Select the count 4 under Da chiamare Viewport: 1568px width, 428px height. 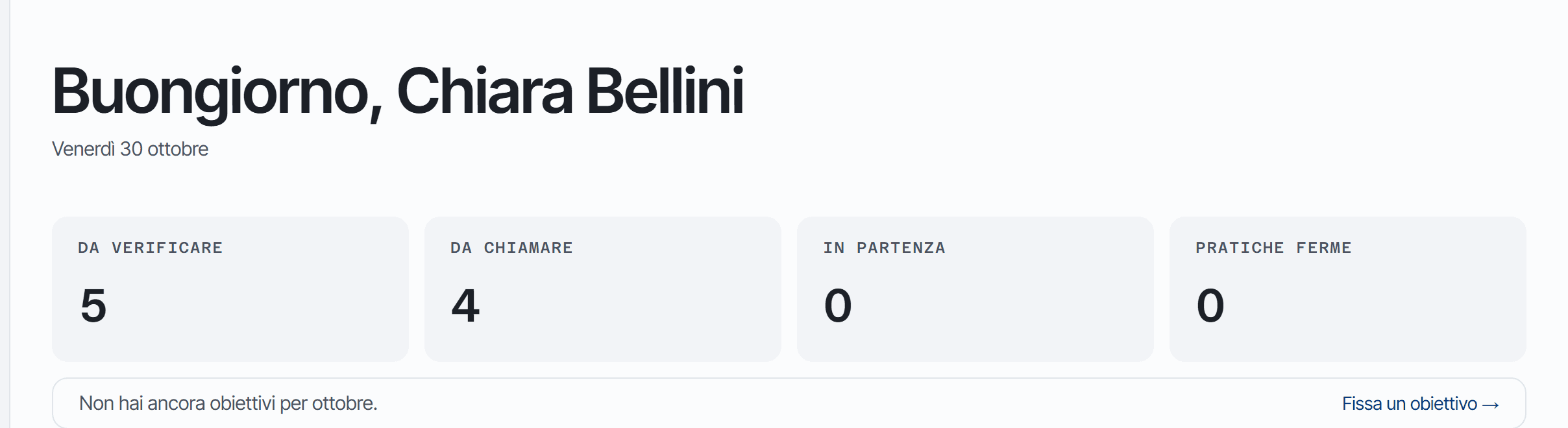tap(465, 305)
